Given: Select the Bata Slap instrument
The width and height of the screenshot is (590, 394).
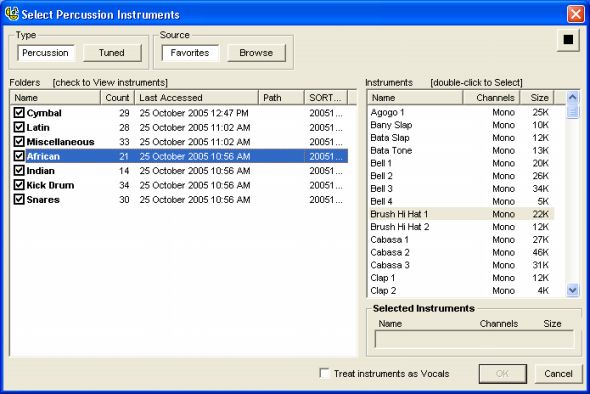Looking at the screenshot, I should [x=461, y=138].
